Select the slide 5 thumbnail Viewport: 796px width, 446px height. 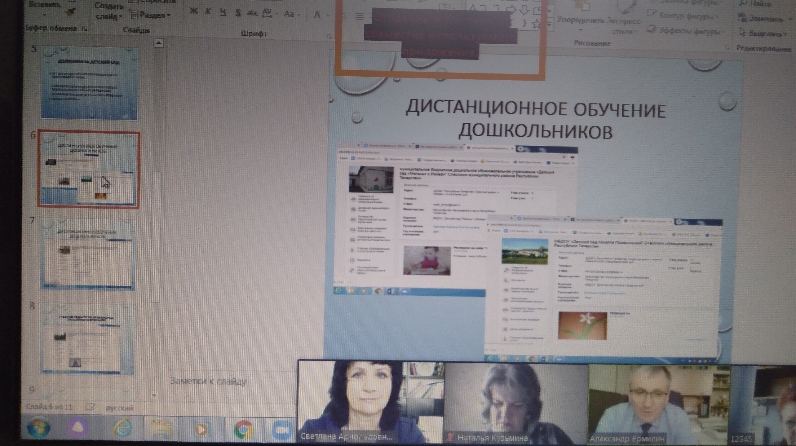pyautogui.click(x=88, y=84)
